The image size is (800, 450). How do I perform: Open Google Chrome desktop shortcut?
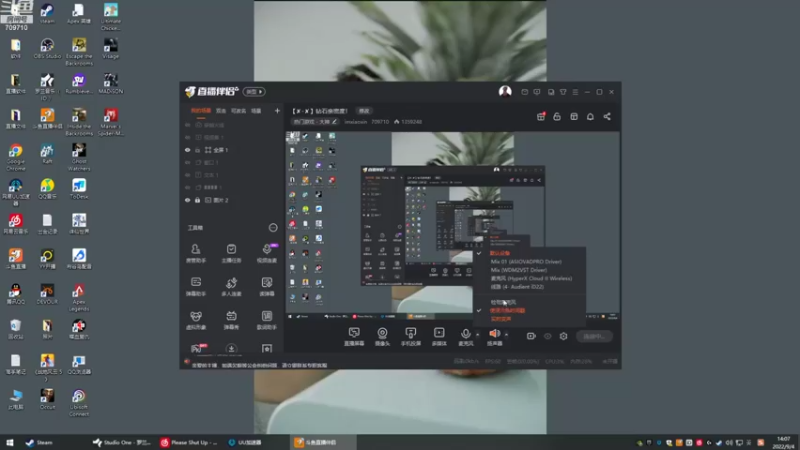(15, 157)
